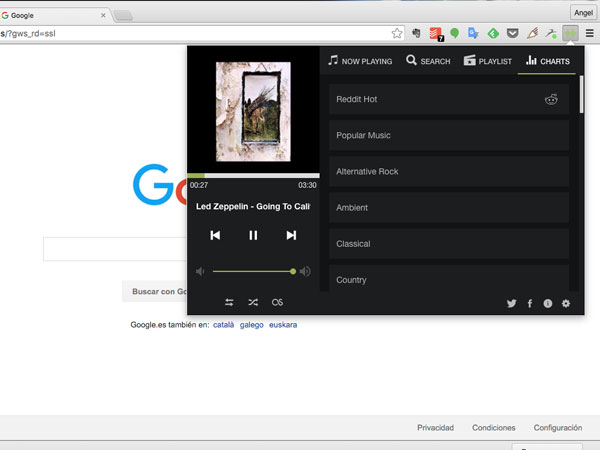600x450 pixels.
Task: Open the Chrome hamburger menu
Action: coord(590,33)
